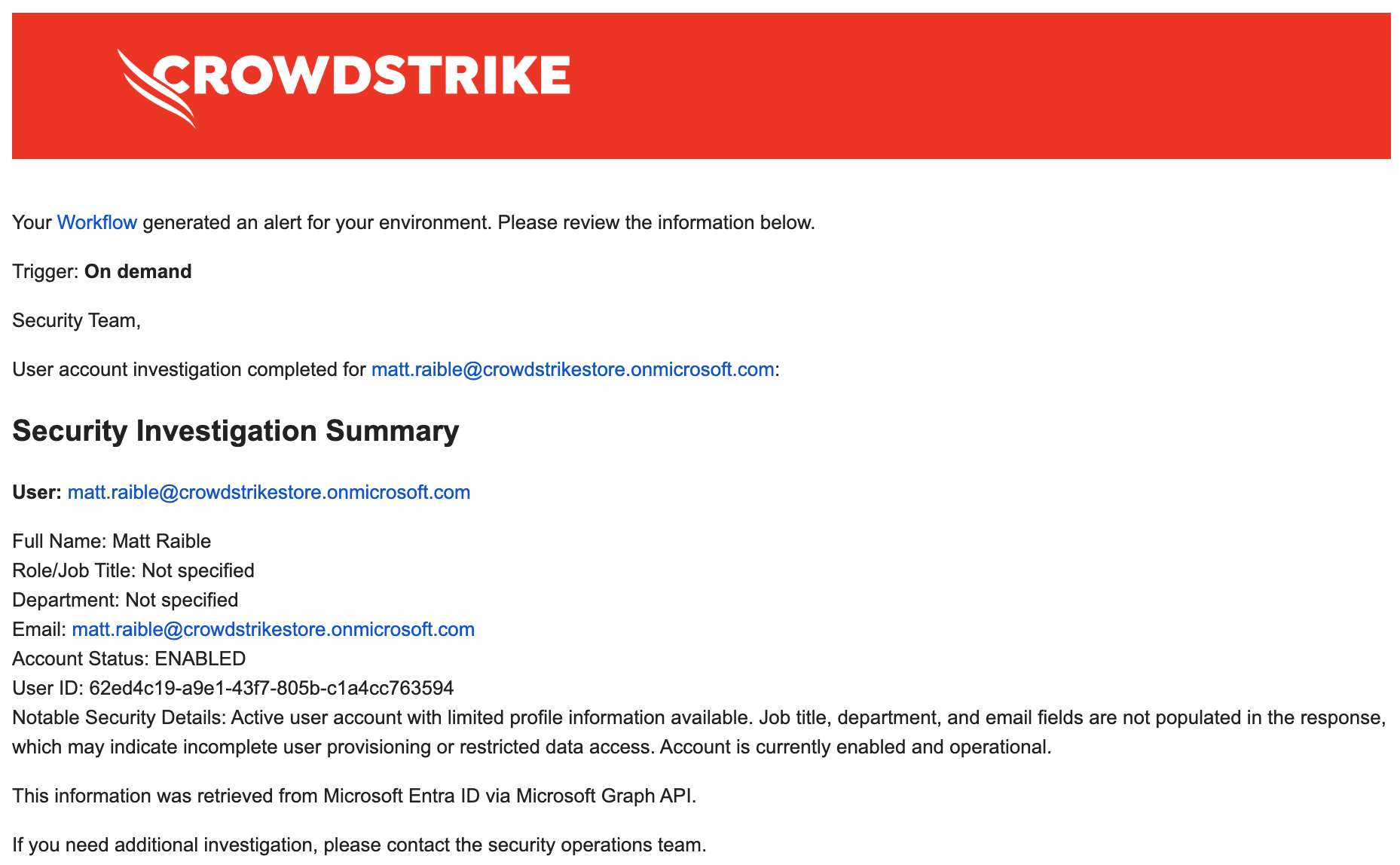Click the Full Name Matt Raible line
Image resolution: width=1400 pixels, height=865 pixels.
coord(112,542)
